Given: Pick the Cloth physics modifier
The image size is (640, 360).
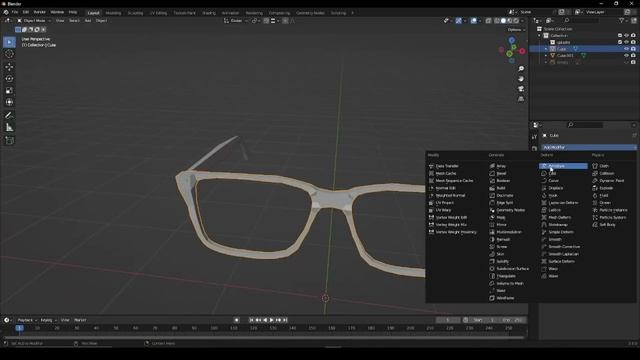Looking at the screenshot, I should (x=604, y=166).
